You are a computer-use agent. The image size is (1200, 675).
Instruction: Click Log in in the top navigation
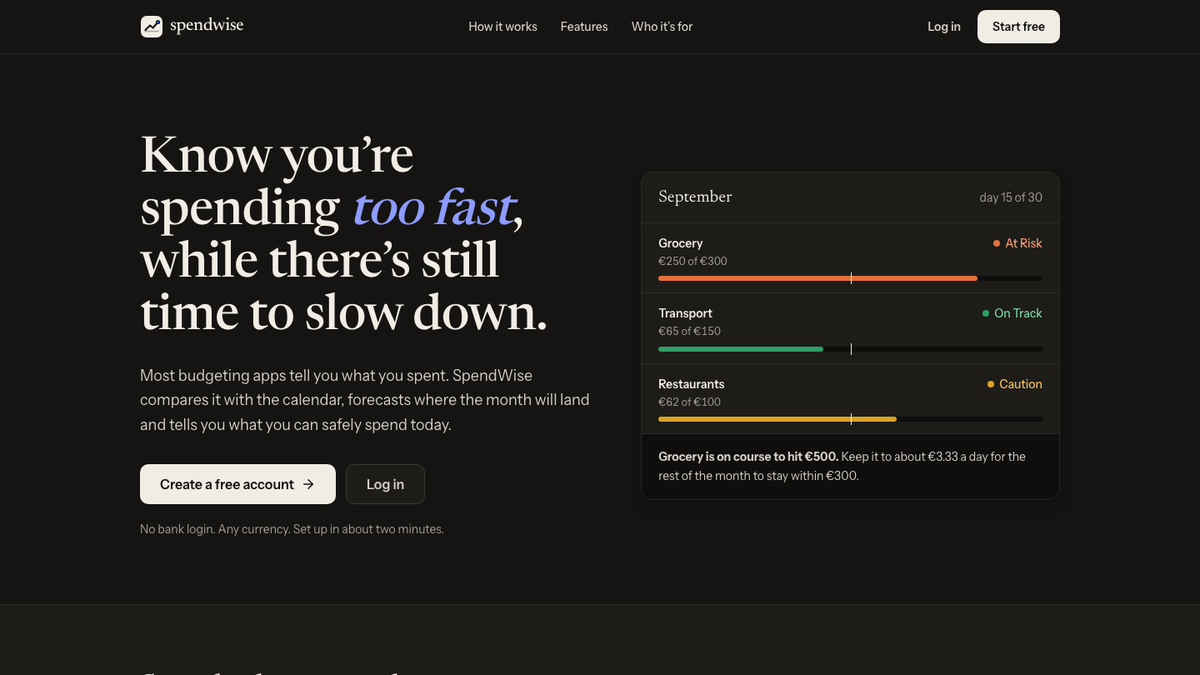(x=944, y=27)
